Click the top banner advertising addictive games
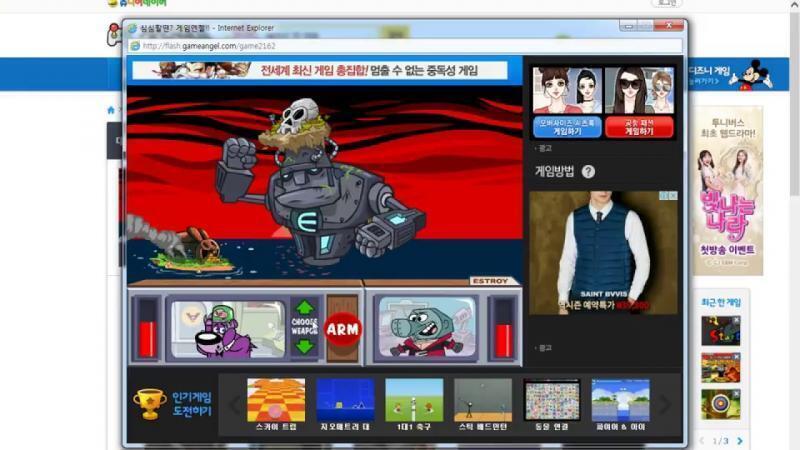 (x=320, y=70)
